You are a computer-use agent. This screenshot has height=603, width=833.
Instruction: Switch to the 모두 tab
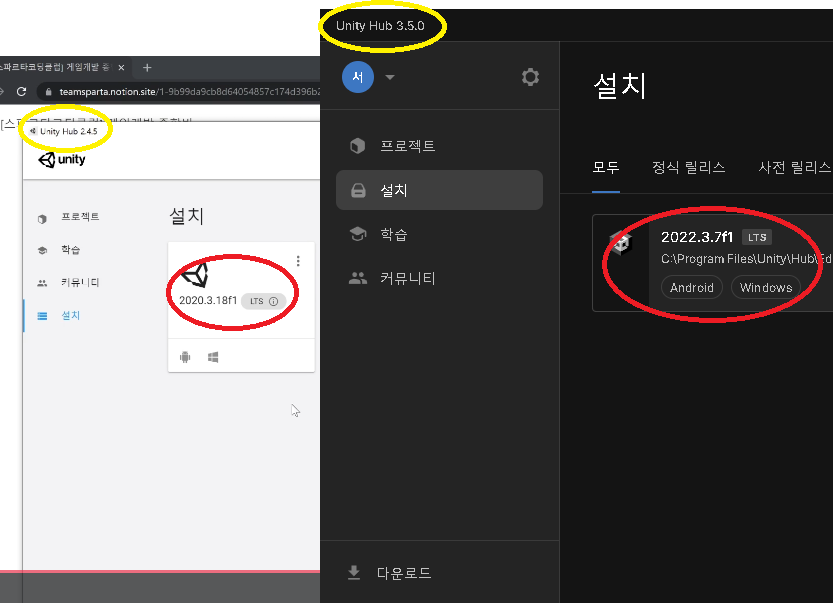coord(606,167)
